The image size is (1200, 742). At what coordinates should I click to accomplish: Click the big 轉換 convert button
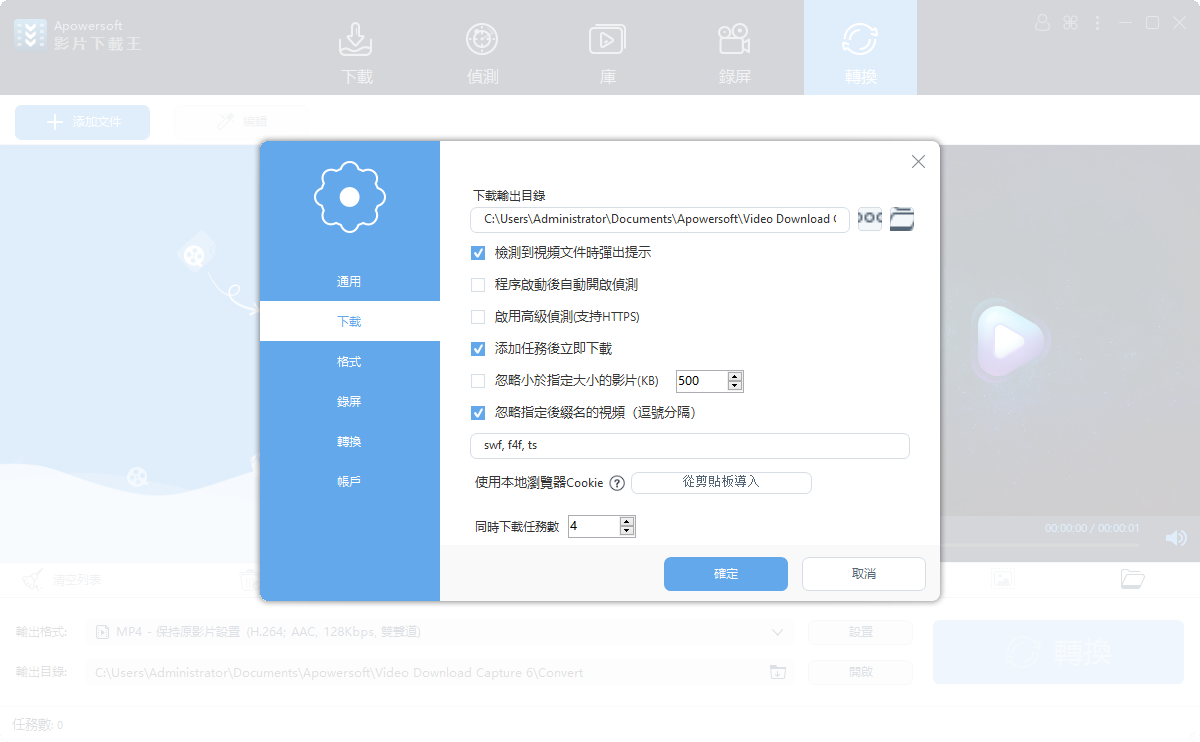(1058, 652)
